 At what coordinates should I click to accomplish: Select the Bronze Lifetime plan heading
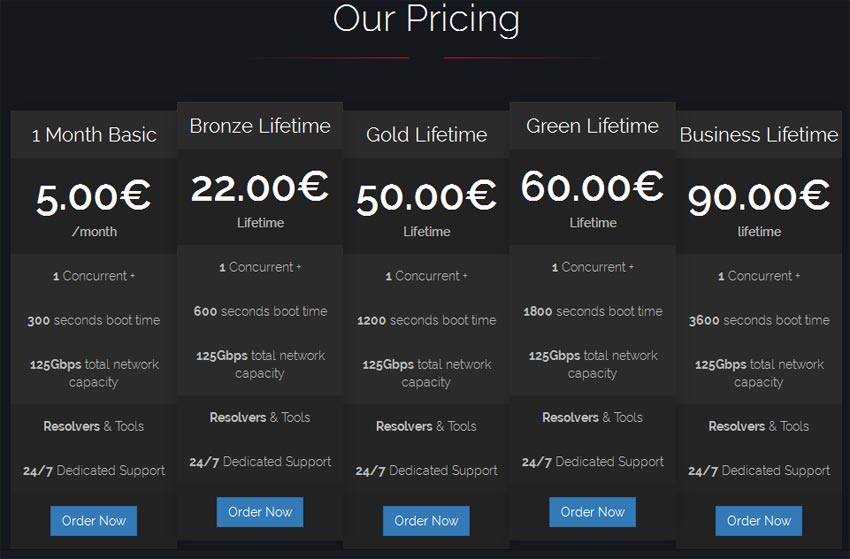tap(260, 126)
